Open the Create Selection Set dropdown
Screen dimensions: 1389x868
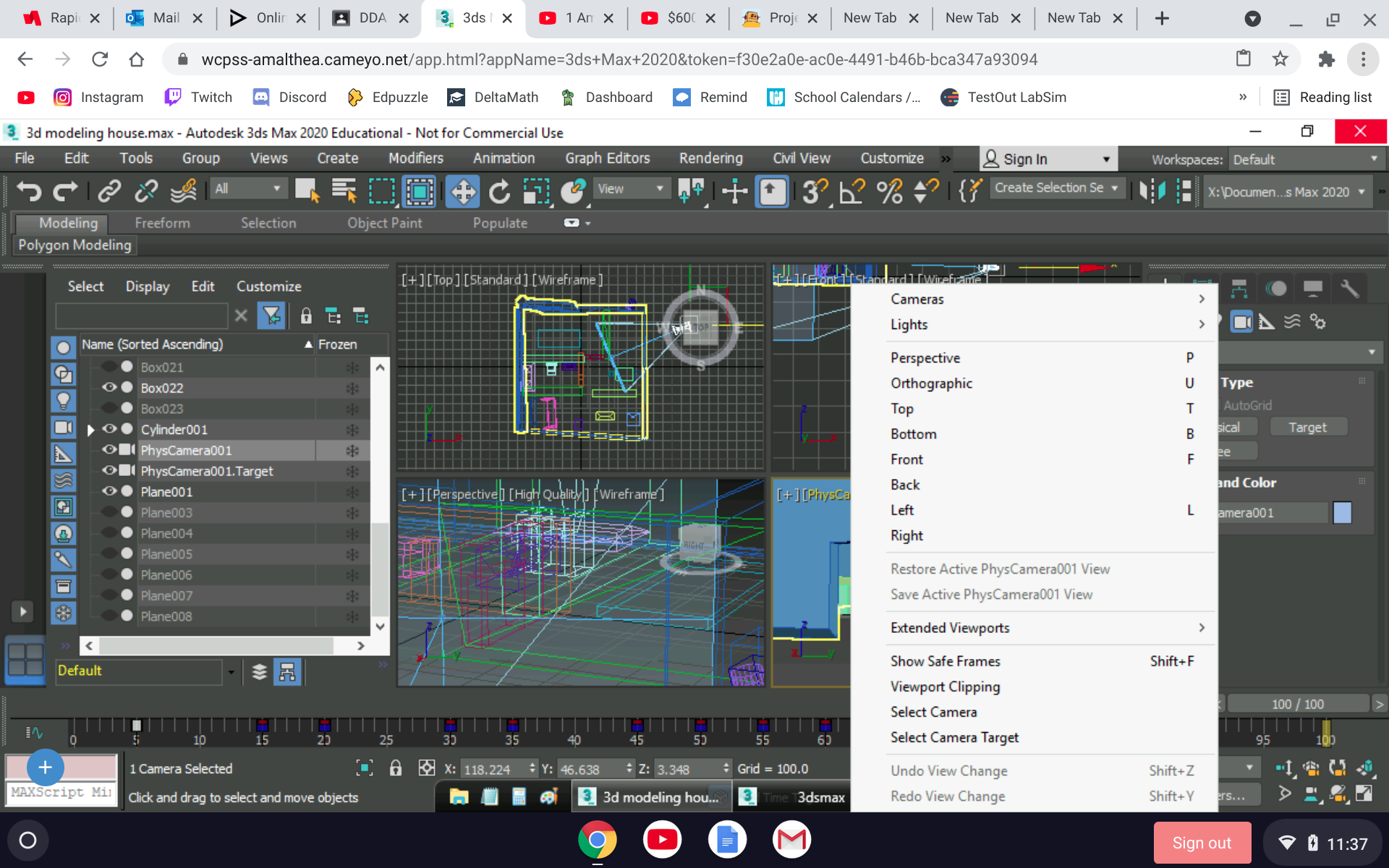pos(1057,188)
